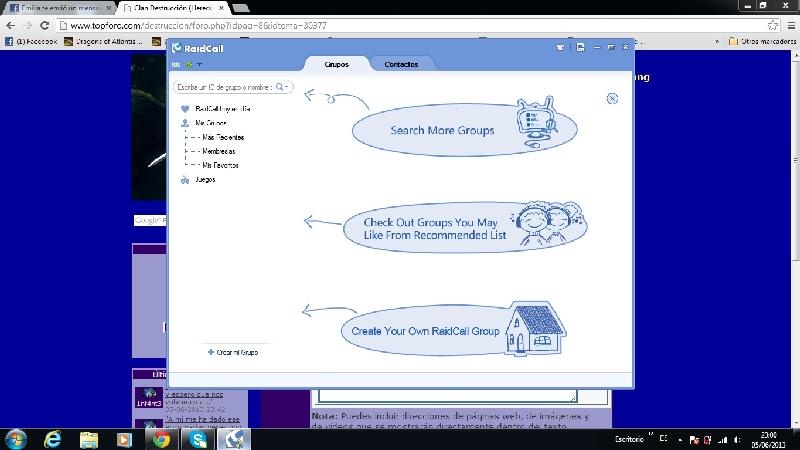This screenshot has width=800, height=450.
Task: Select Membresías under Mis Grupos
Action: pos(218,151)
